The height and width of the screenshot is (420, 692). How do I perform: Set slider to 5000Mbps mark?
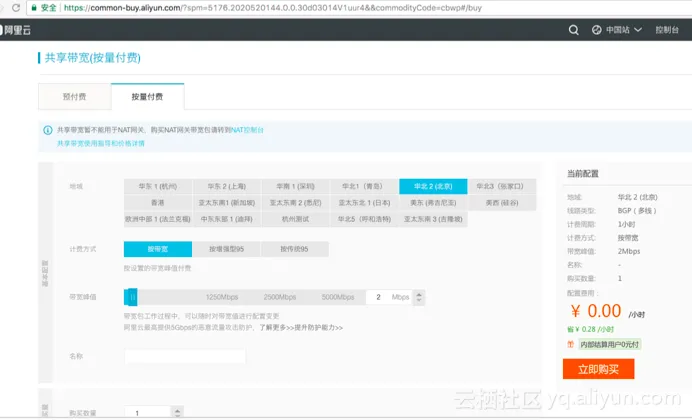(x=338, y=297)
